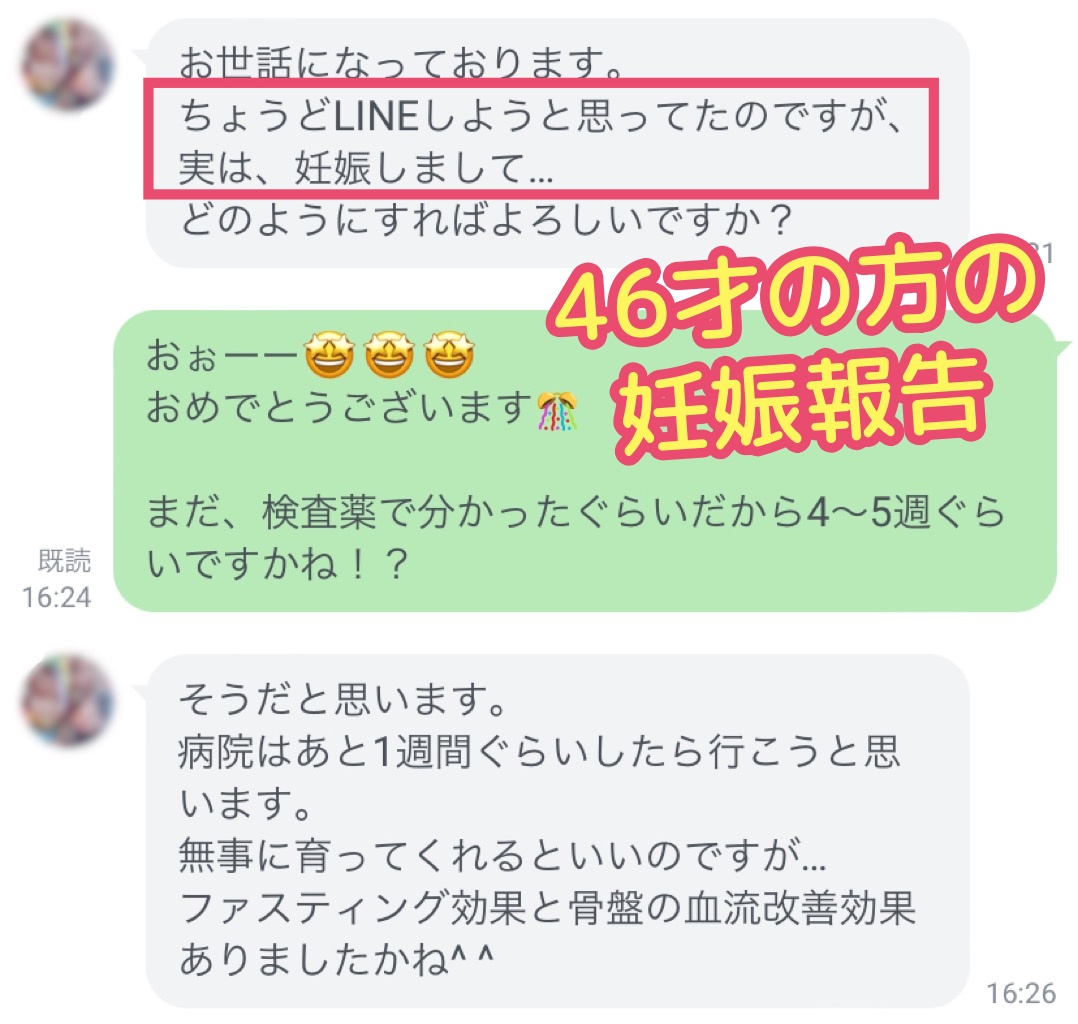Image resolution: width=1078 pixels, height=1024 pixels.
Task: Click the first star-eyes emoji
Action: point(329,355)
